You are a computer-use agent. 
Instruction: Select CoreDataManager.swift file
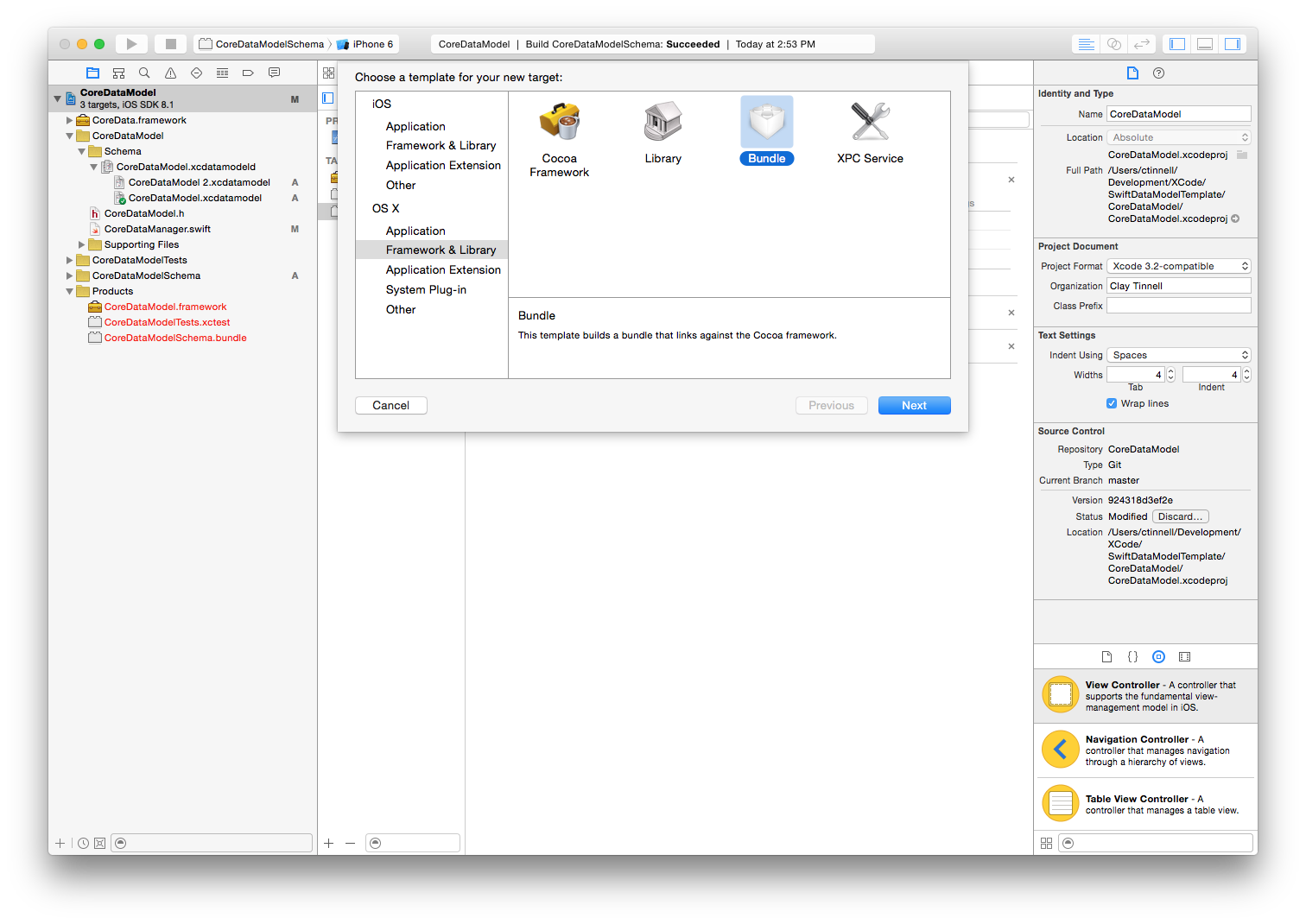point(157,230)
